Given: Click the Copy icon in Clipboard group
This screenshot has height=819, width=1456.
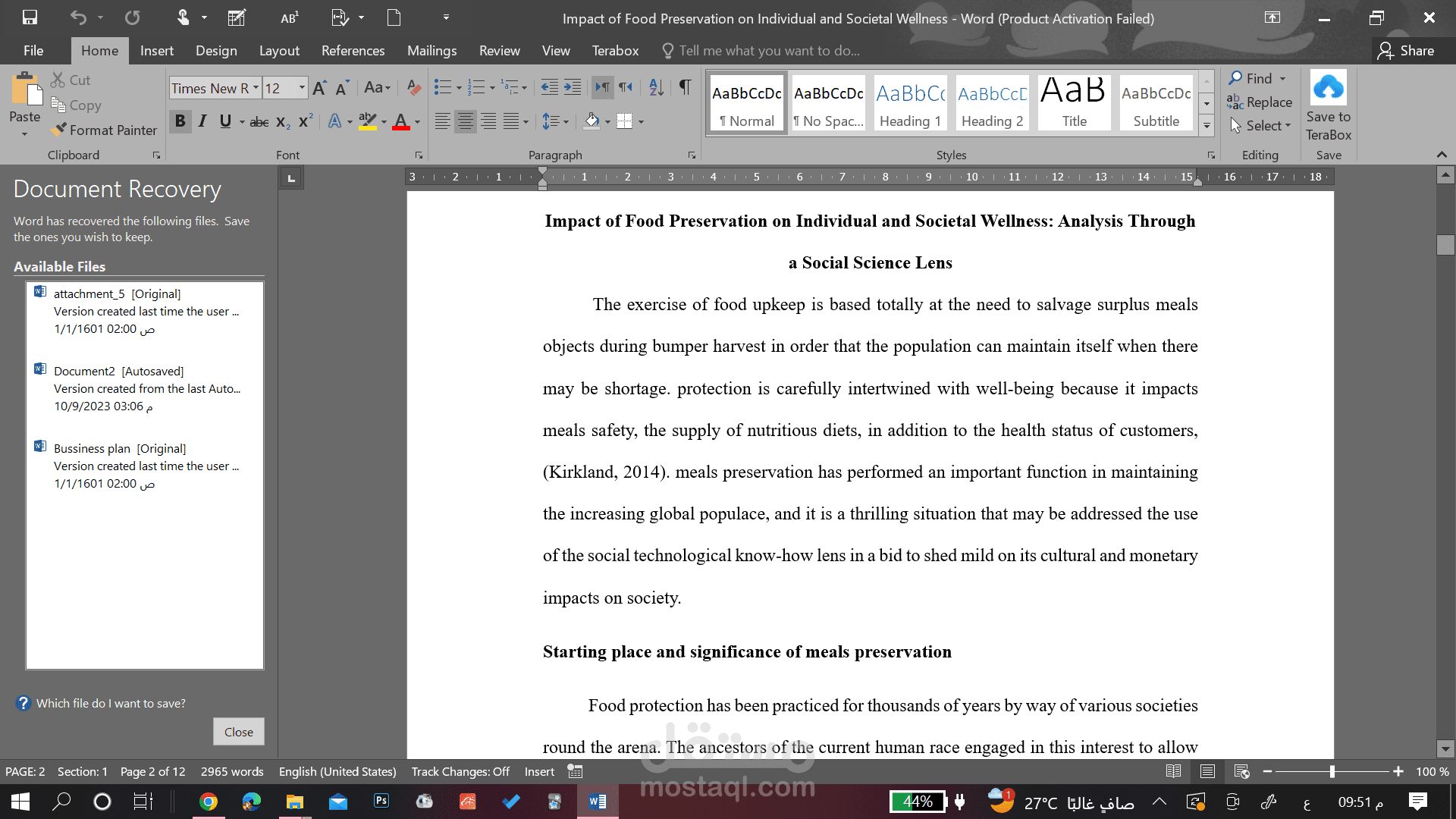Looking at the screenshot, I should pos(58,105).
